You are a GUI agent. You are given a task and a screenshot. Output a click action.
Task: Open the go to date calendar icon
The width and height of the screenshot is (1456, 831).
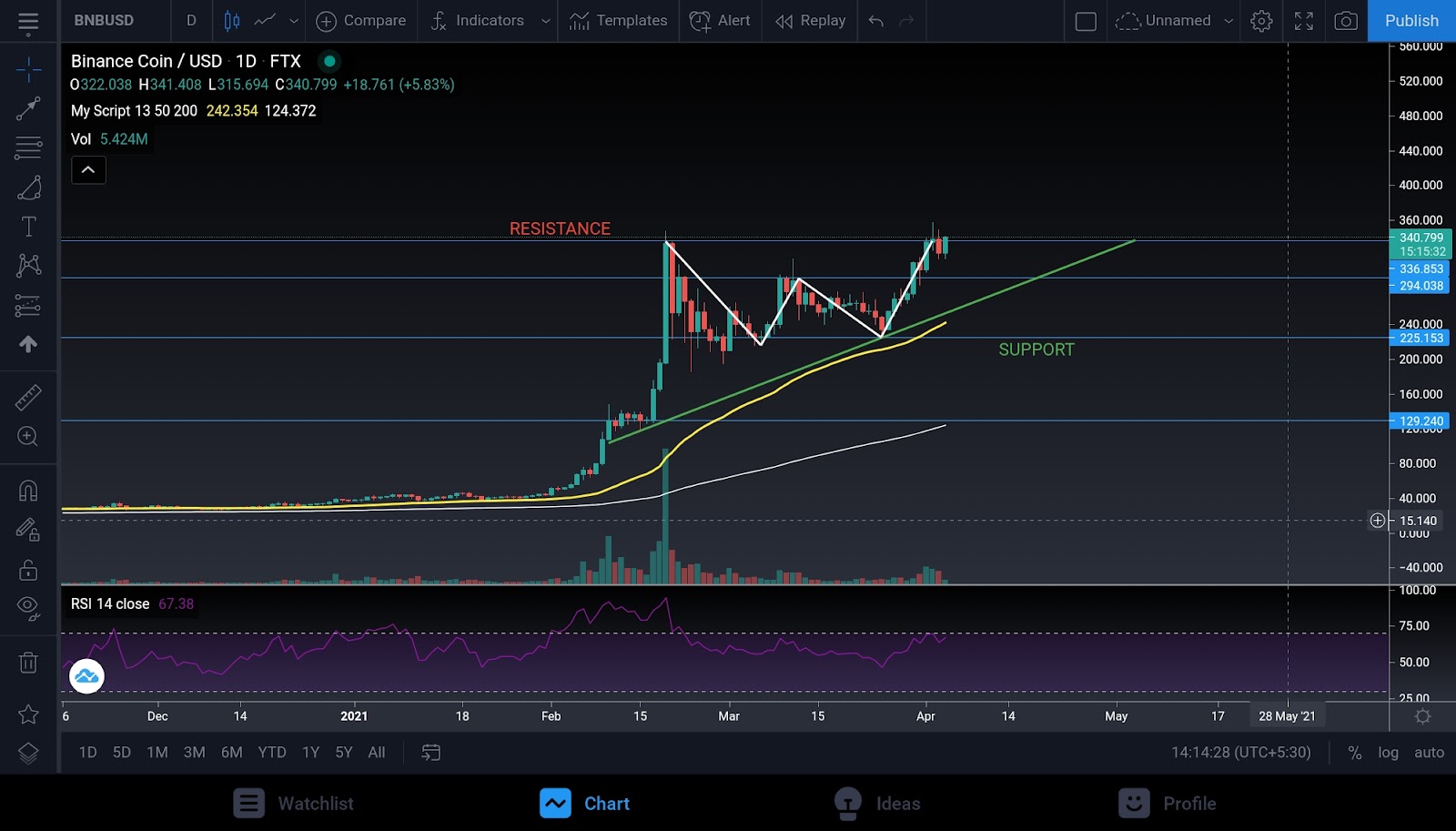(431, 753)
